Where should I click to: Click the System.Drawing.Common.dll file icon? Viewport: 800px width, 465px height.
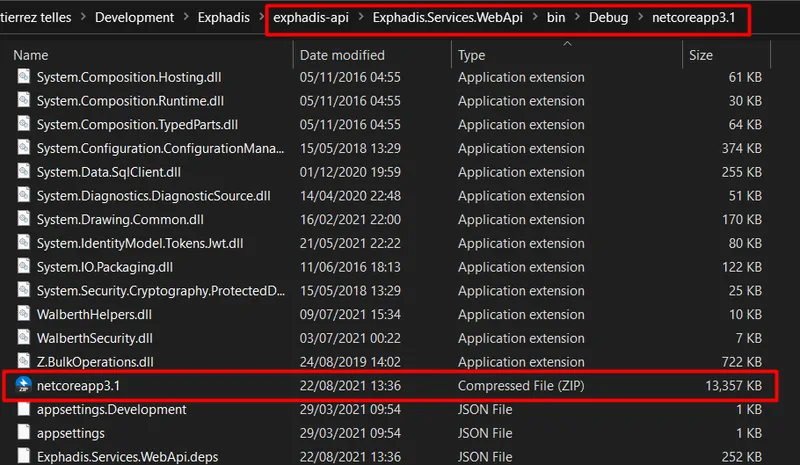pyautogui.click(x=23, y=219)
